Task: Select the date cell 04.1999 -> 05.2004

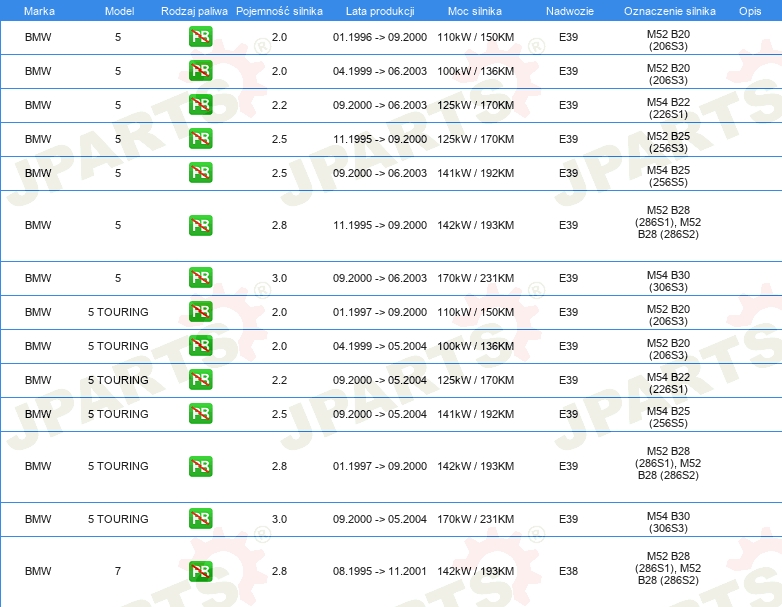Action: click(x=380, y=346)
